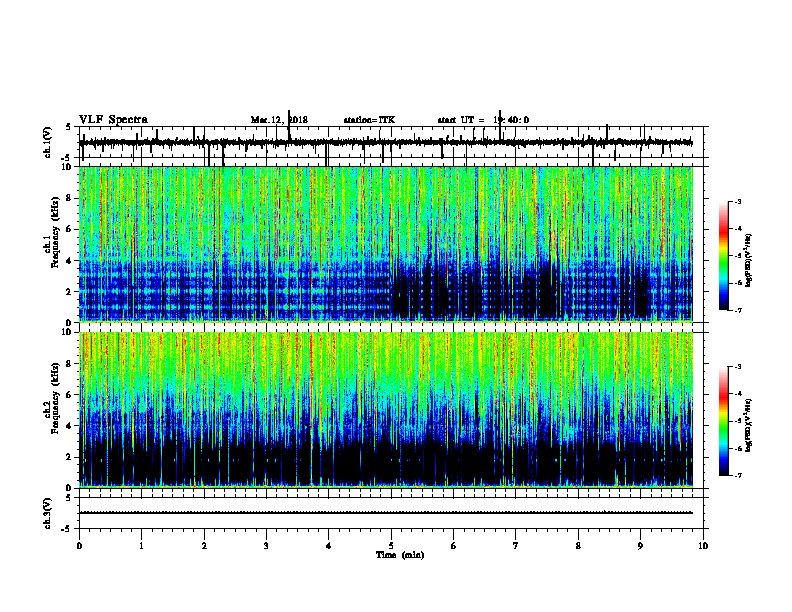The width and height of the screenshot is (792, 612).
Task: Click time axis tick label "8"
Action: tap(578, 546)
